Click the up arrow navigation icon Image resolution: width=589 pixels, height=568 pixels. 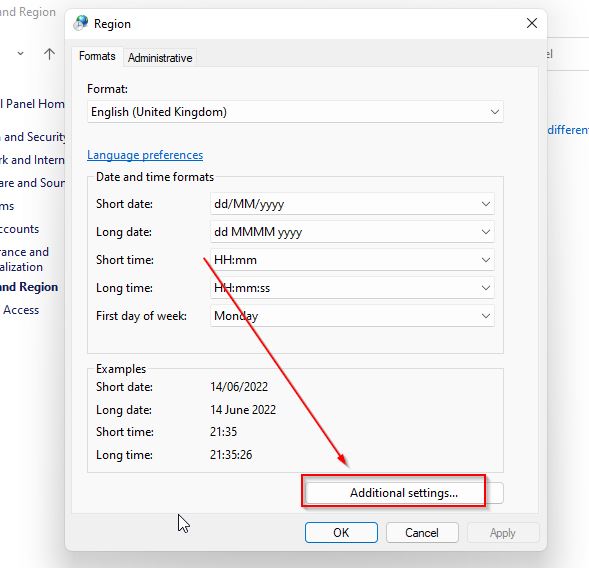(49, 54)
